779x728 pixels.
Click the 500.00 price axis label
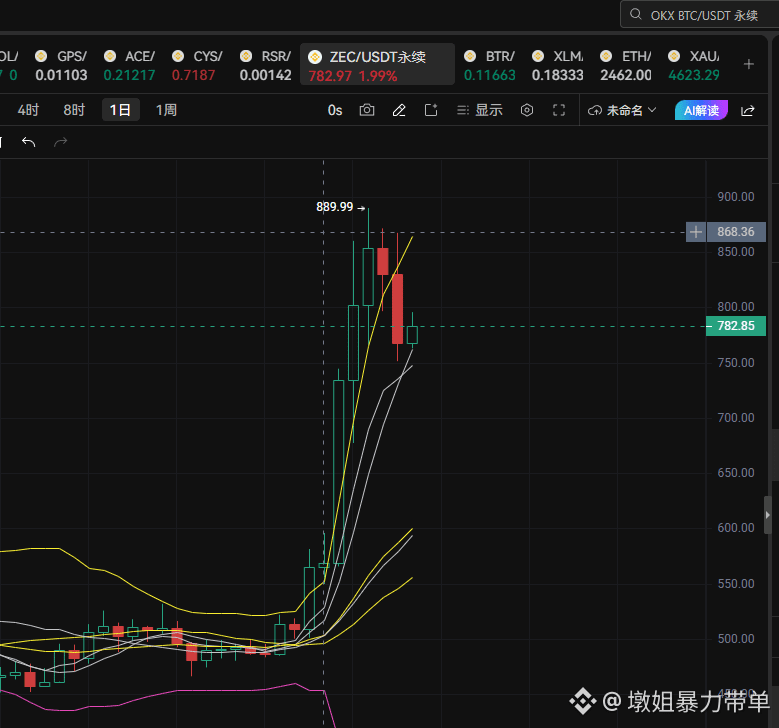click(736, 639)
